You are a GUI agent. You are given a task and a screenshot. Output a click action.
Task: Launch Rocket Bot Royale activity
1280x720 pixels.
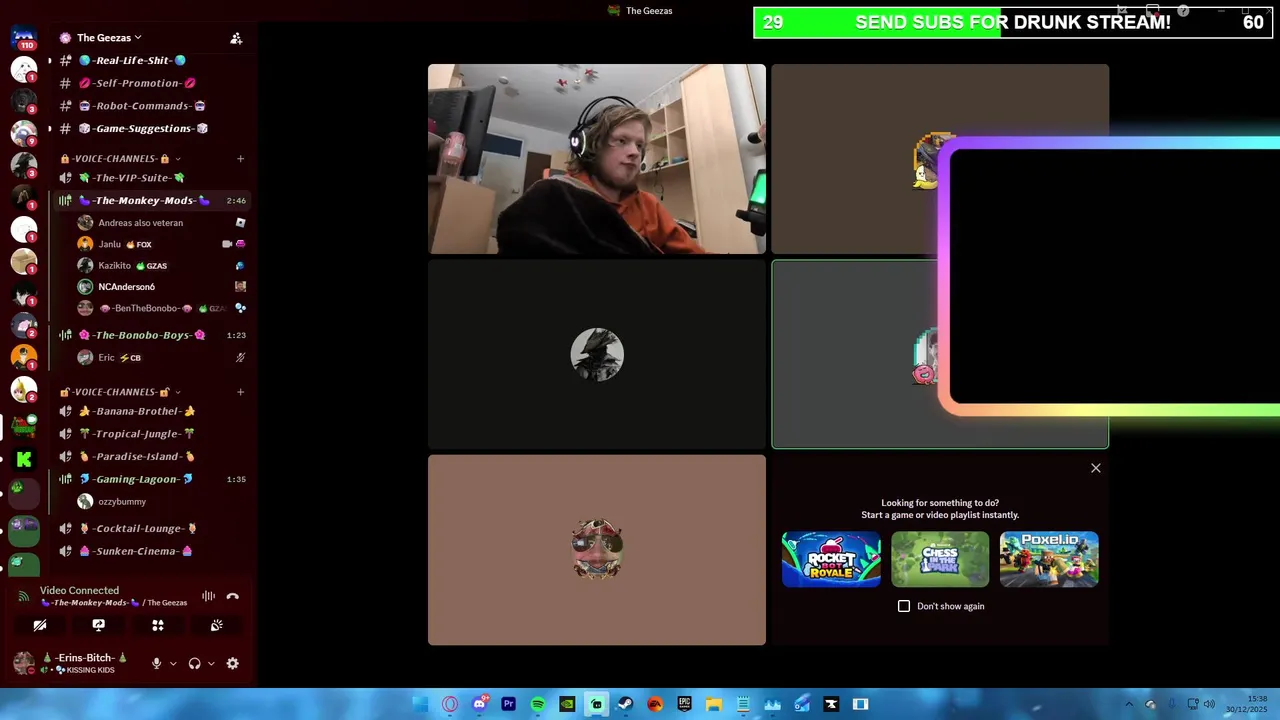click(x=831, y=559)
